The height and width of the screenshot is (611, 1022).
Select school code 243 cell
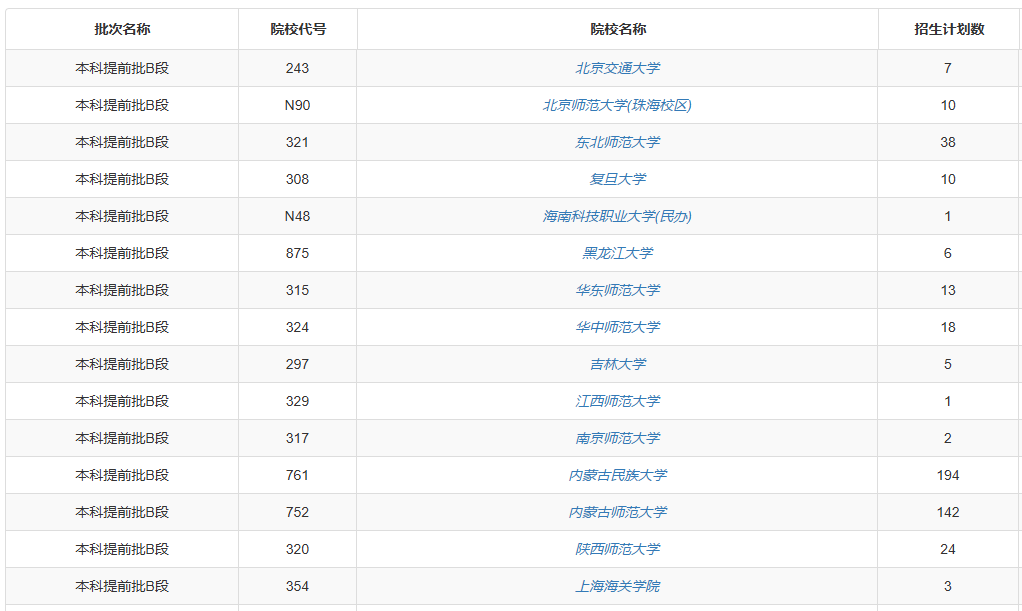[x=297, y=68]
